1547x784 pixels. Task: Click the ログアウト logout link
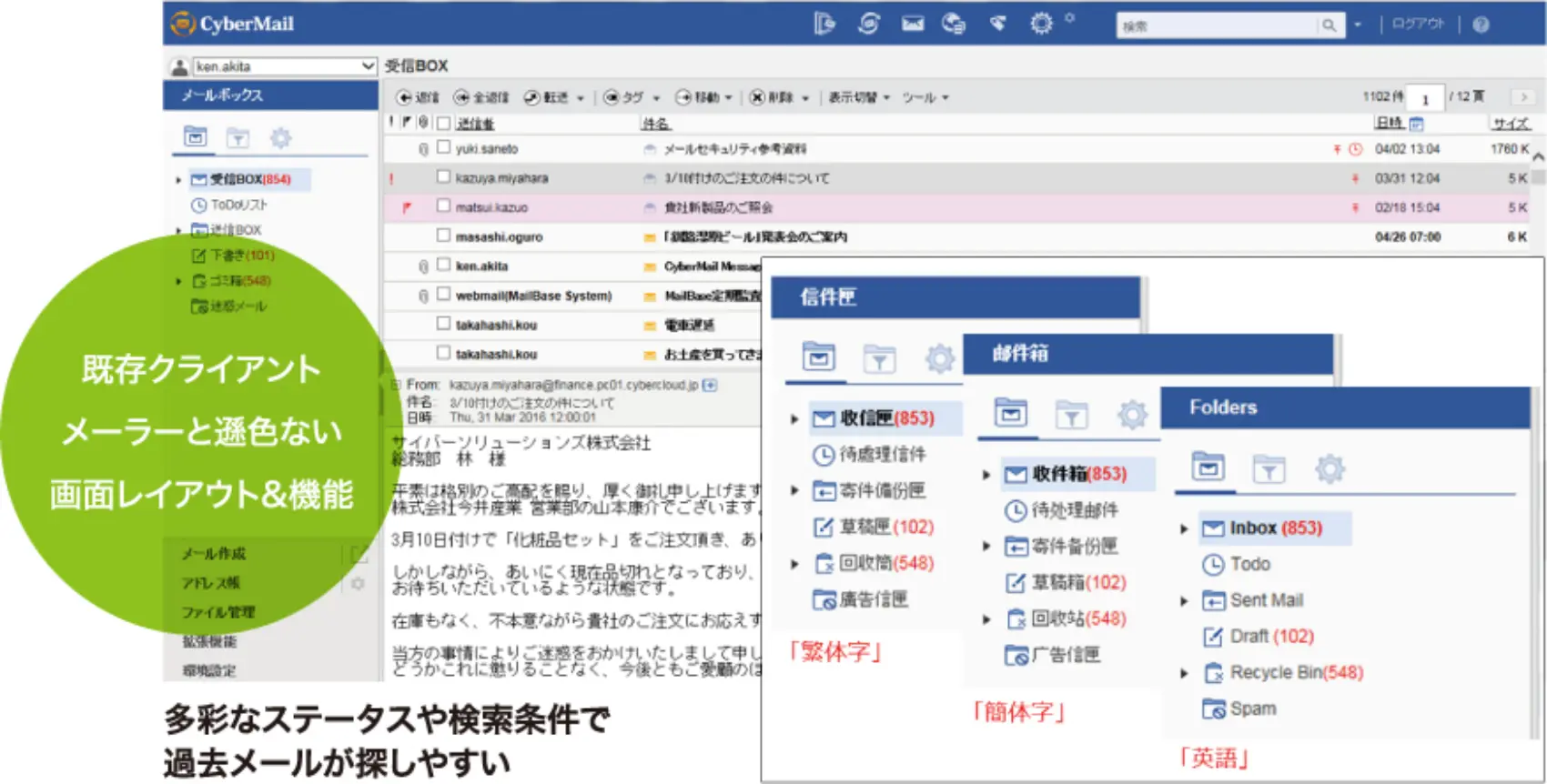[1418, 25]
